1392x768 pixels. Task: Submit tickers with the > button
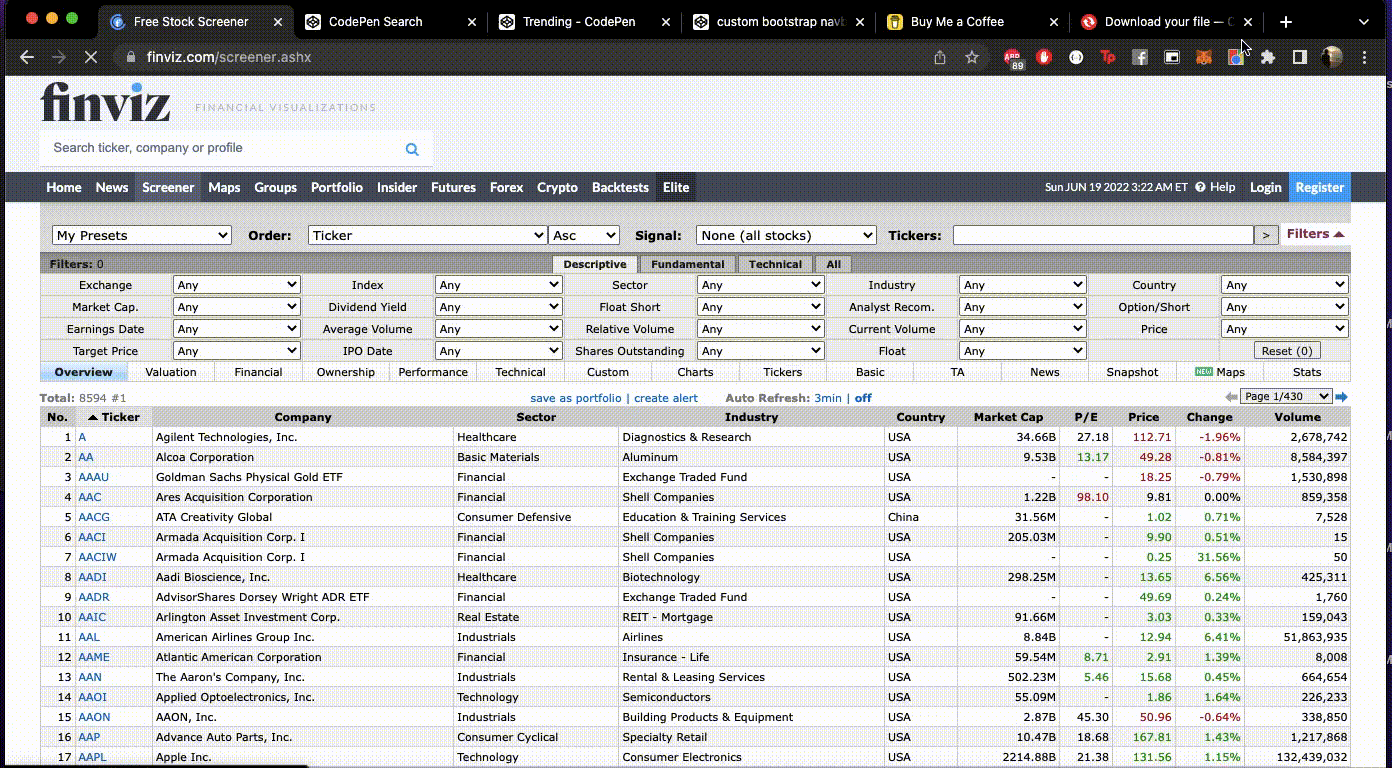click(1266, 235)
